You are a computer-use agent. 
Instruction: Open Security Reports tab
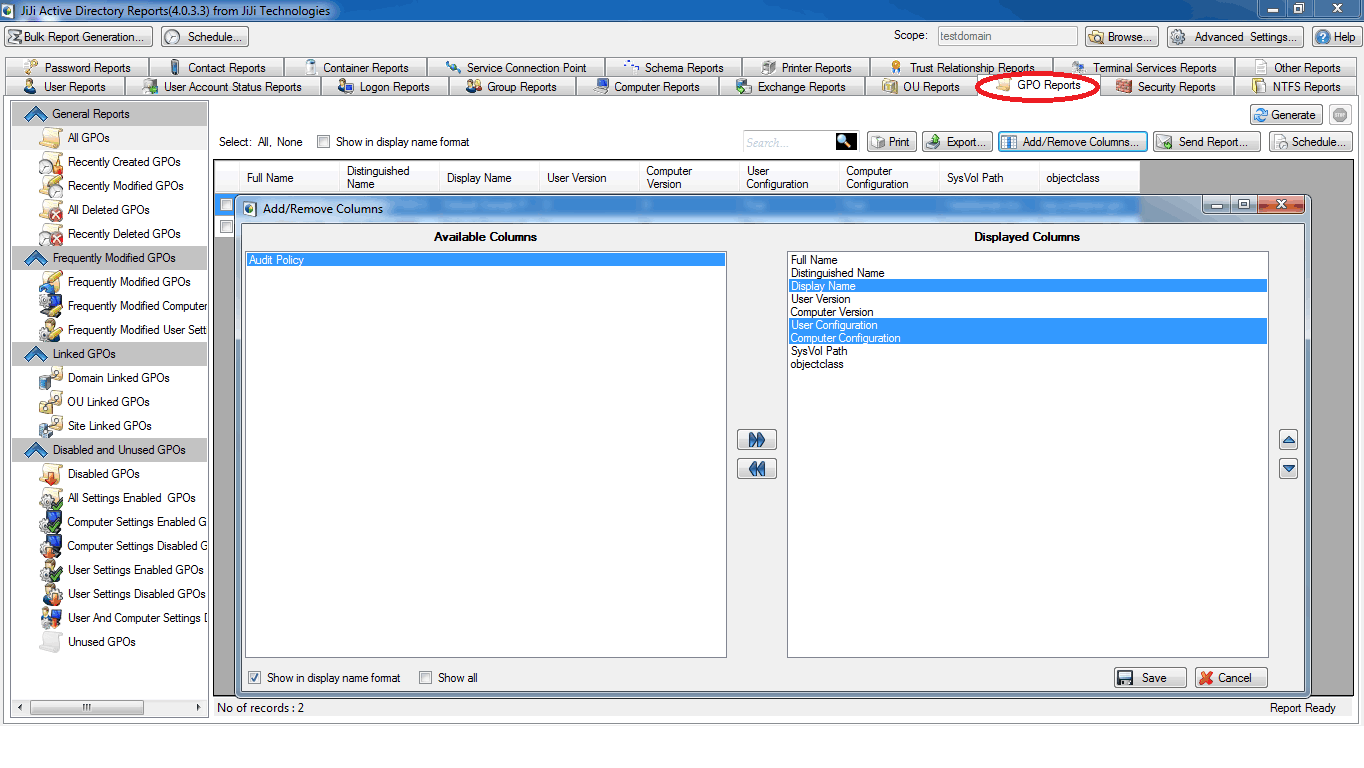1166,87
